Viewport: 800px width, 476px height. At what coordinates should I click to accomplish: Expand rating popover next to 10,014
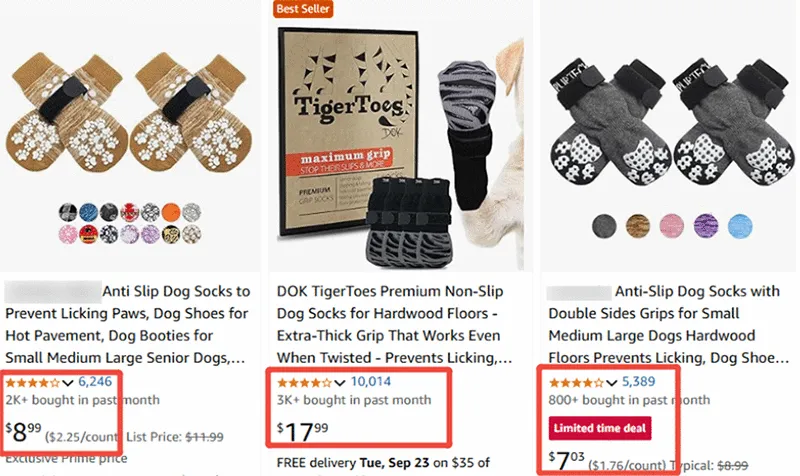point(341,382)
